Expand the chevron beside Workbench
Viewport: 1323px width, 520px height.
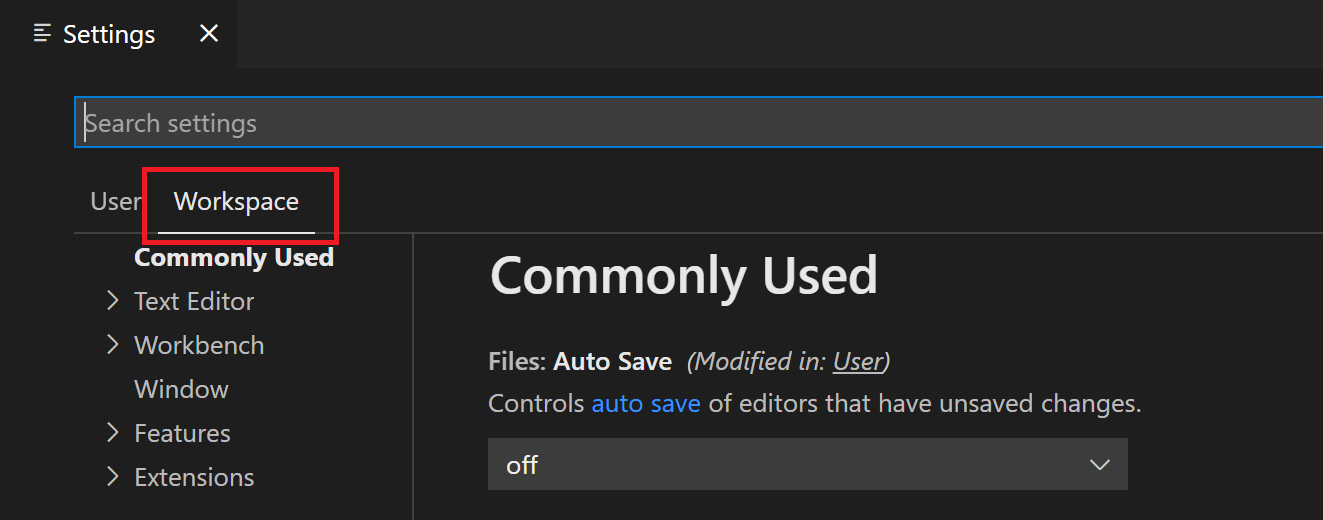[x=113, y=345]
